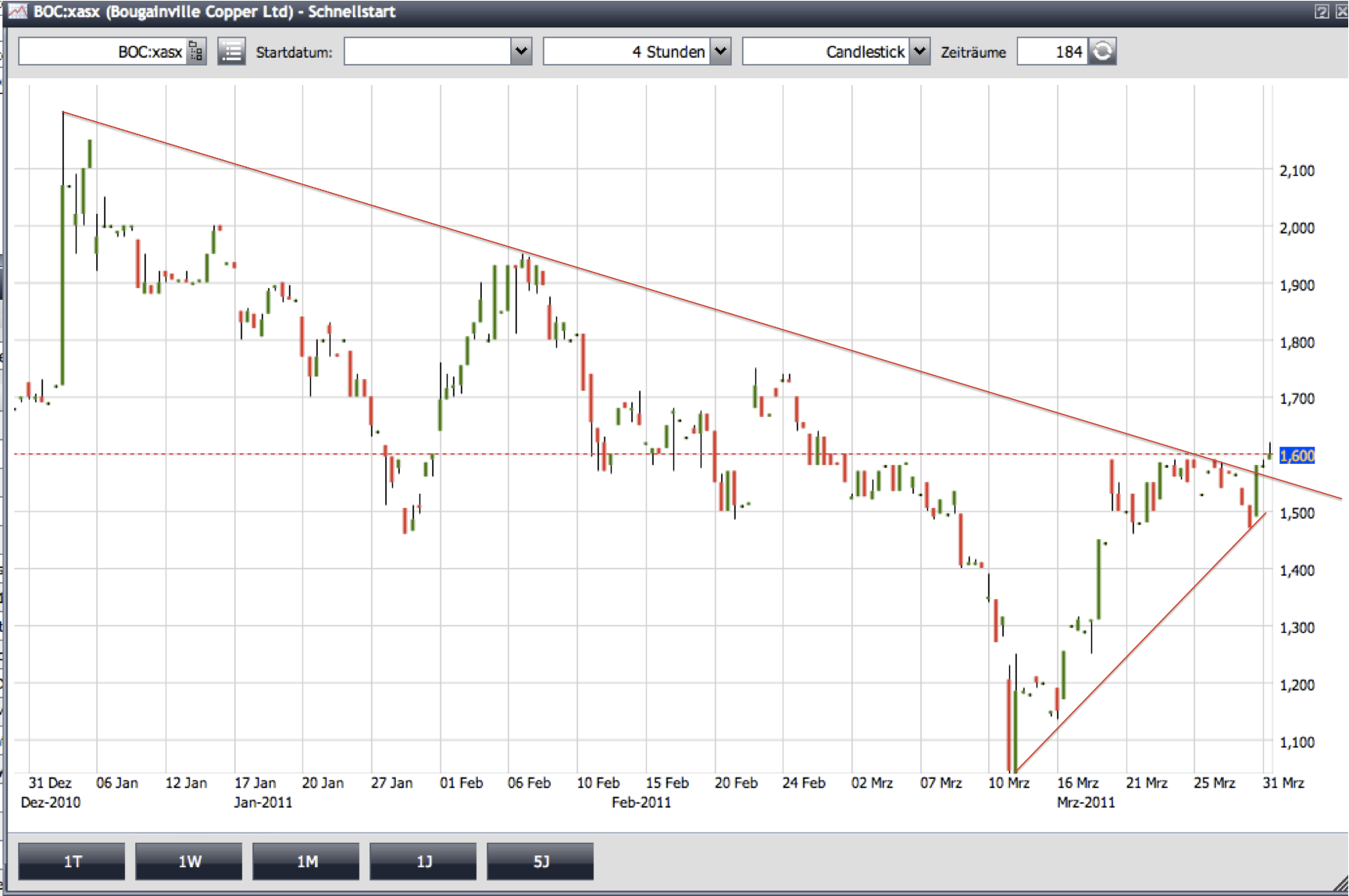Viewport: 1349px width, 896px height.
Task: Click the chart icon in title bar
Action: click(17, 12)
